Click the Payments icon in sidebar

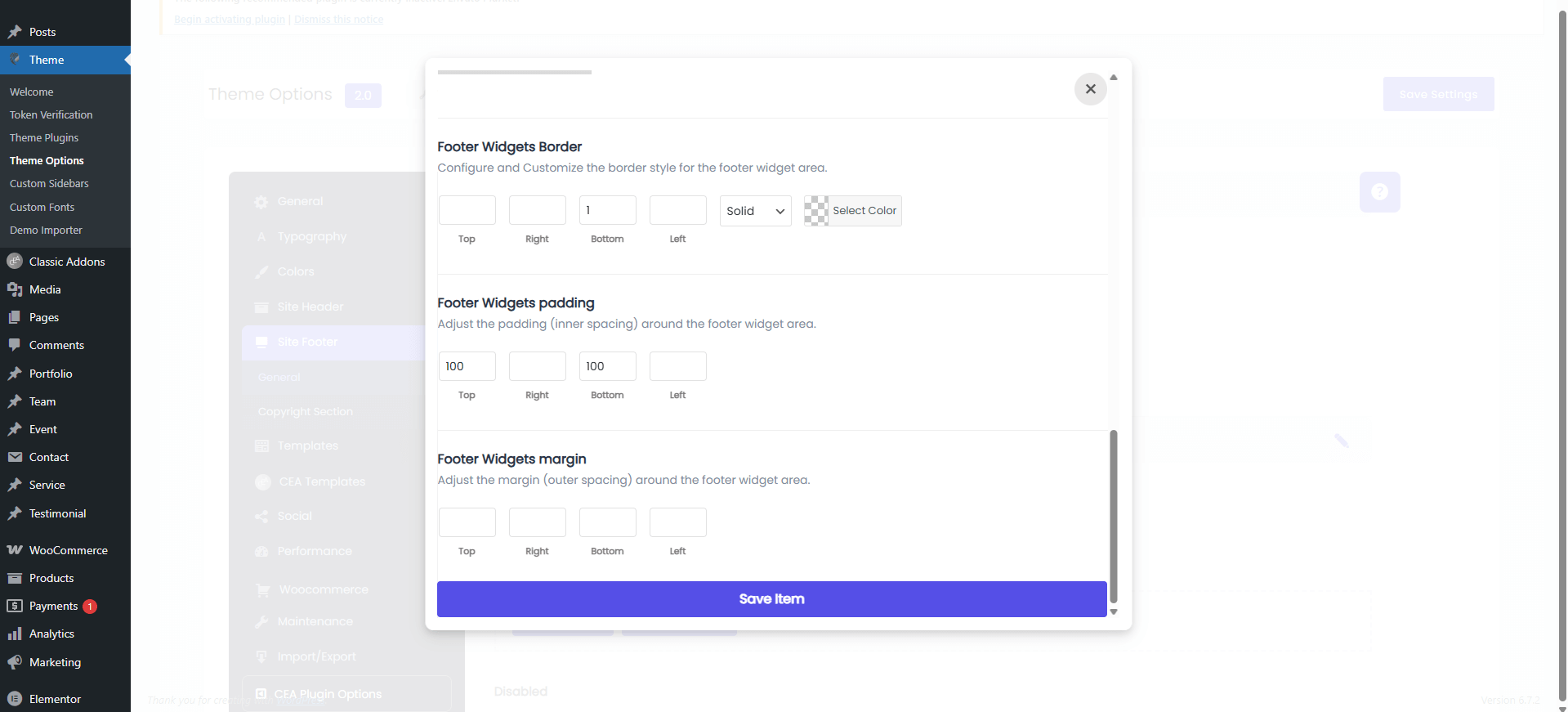[x=15, y=606]
